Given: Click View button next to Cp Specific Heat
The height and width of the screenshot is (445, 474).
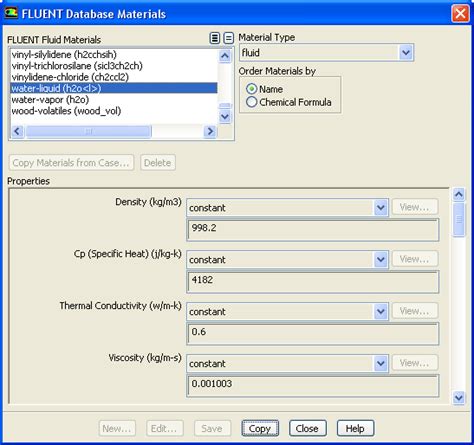Looking at the screenshot, I should (415, 259).
